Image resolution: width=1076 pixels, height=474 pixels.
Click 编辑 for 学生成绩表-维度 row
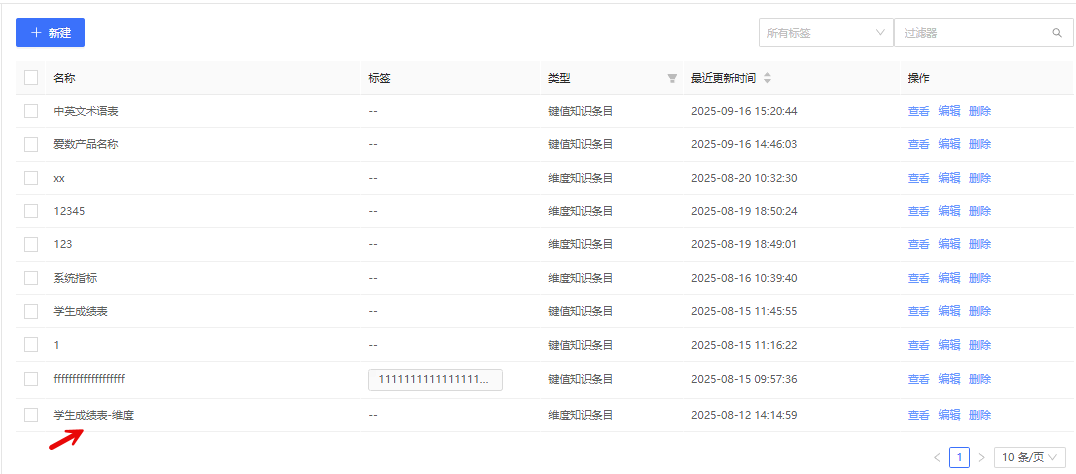949,415
